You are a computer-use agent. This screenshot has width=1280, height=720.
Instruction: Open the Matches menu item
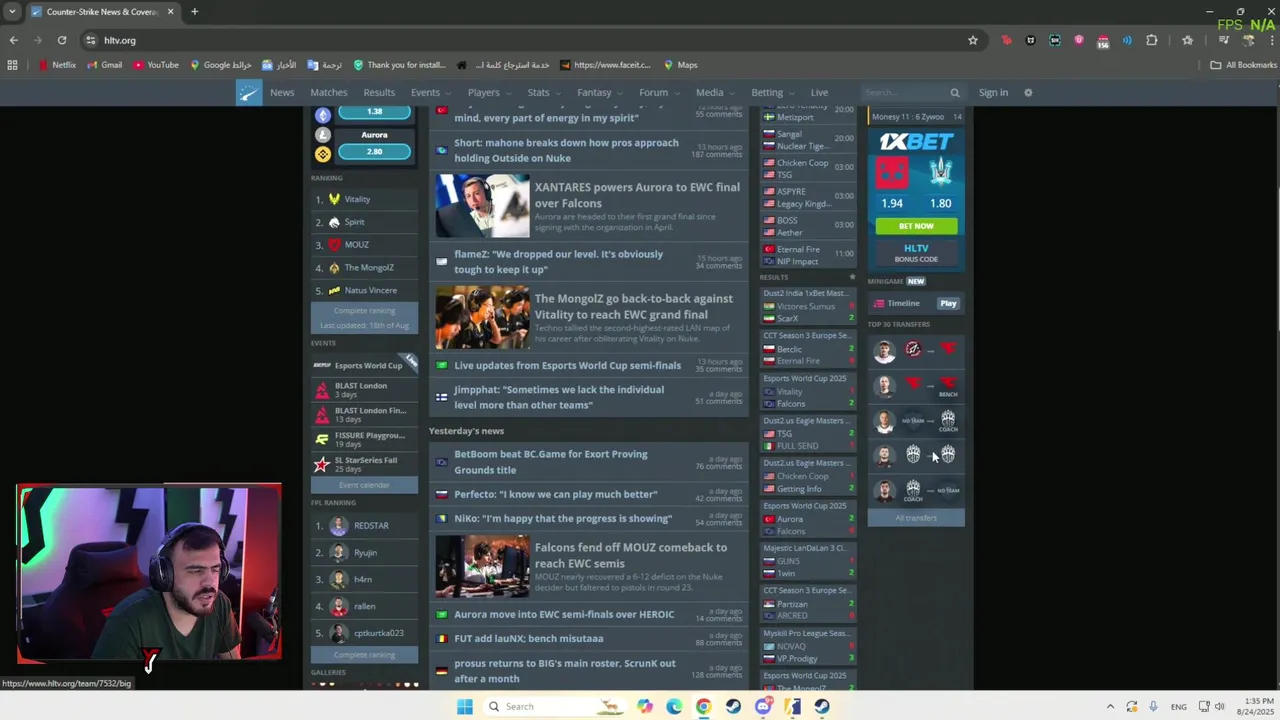click(329, 93)
